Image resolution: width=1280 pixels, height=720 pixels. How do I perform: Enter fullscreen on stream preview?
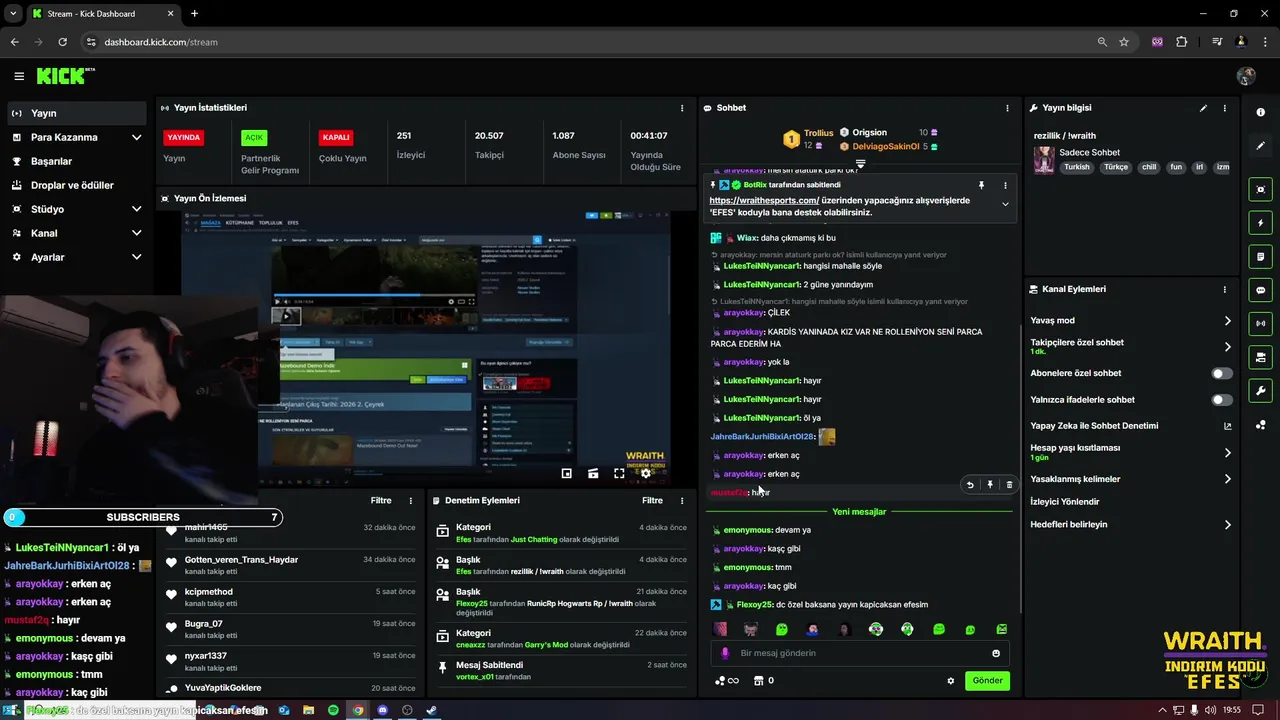point(619,473)
